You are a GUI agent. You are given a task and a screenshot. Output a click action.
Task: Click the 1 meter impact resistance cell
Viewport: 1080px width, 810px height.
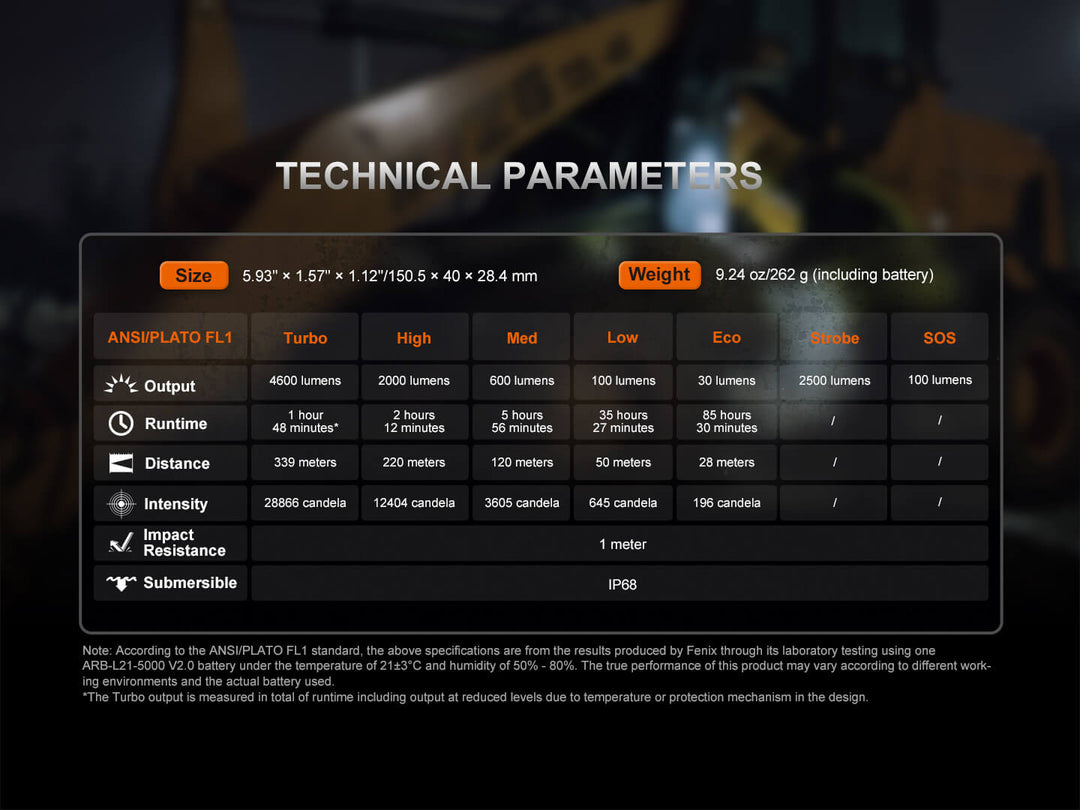pos(620,544)
